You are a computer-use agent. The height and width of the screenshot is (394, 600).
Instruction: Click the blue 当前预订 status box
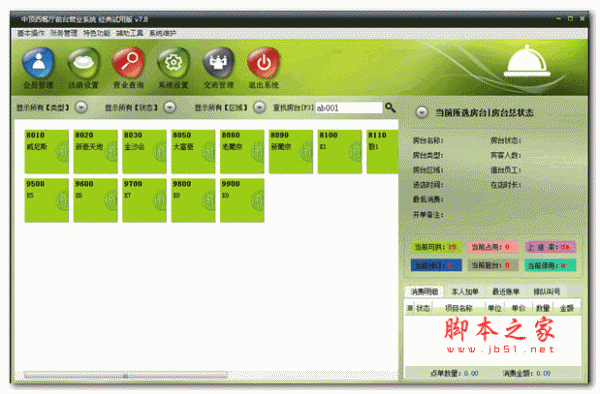436,265
